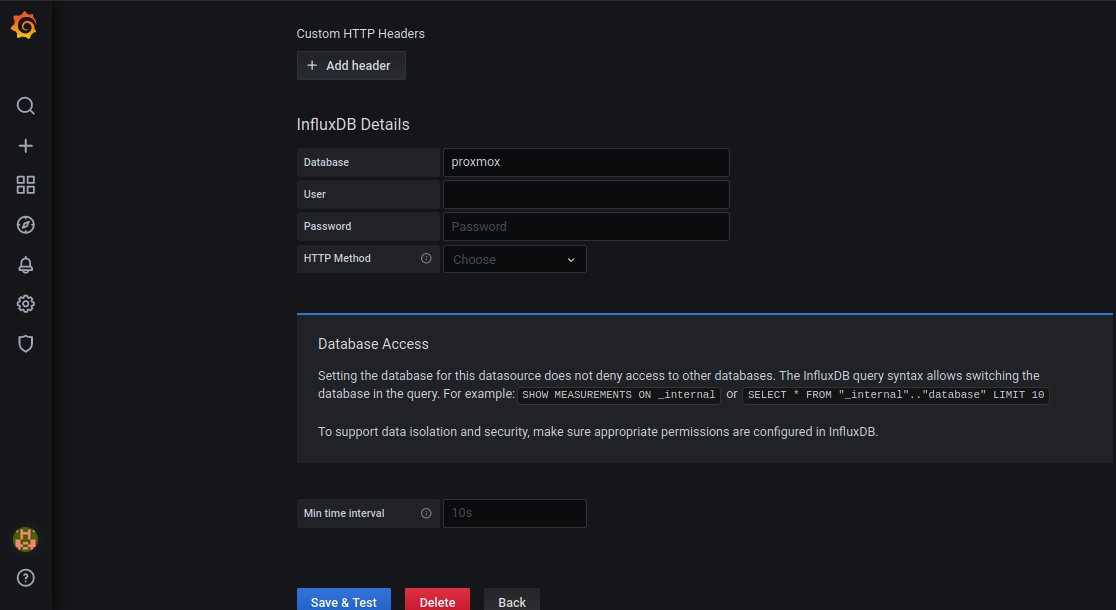Click the HTTP Method label text

337,258
